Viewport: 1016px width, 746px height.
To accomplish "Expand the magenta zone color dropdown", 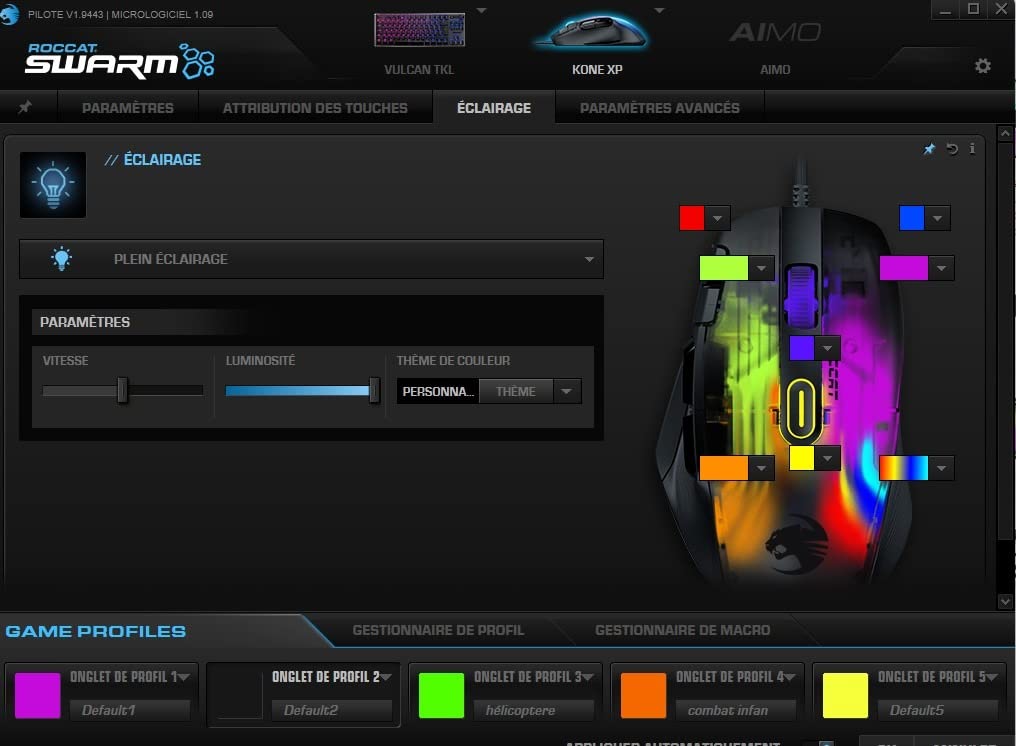I will (941, 268).
